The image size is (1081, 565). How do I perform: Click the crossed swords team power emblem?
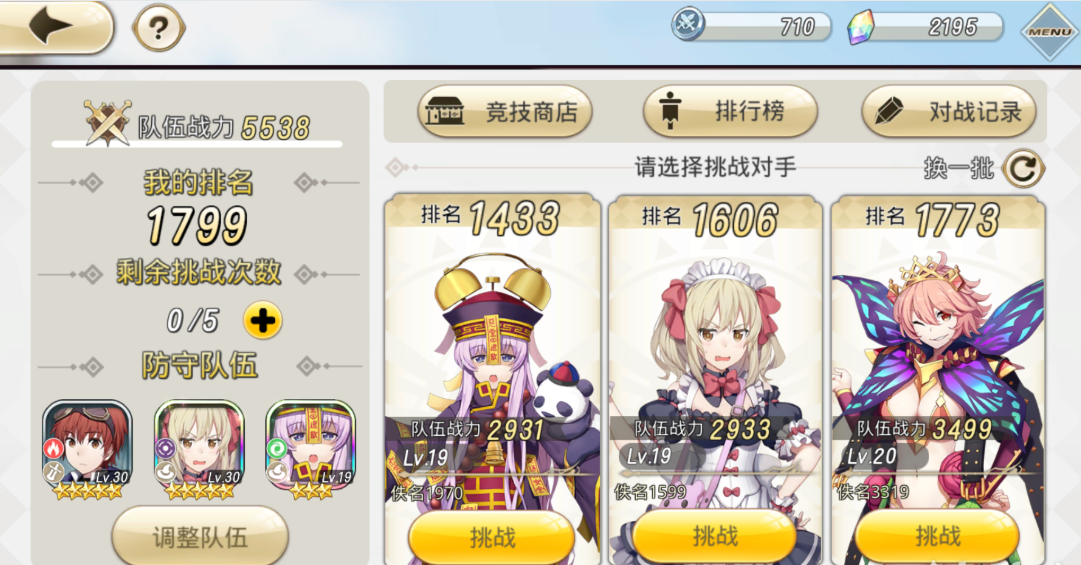[x=107, y=123]
